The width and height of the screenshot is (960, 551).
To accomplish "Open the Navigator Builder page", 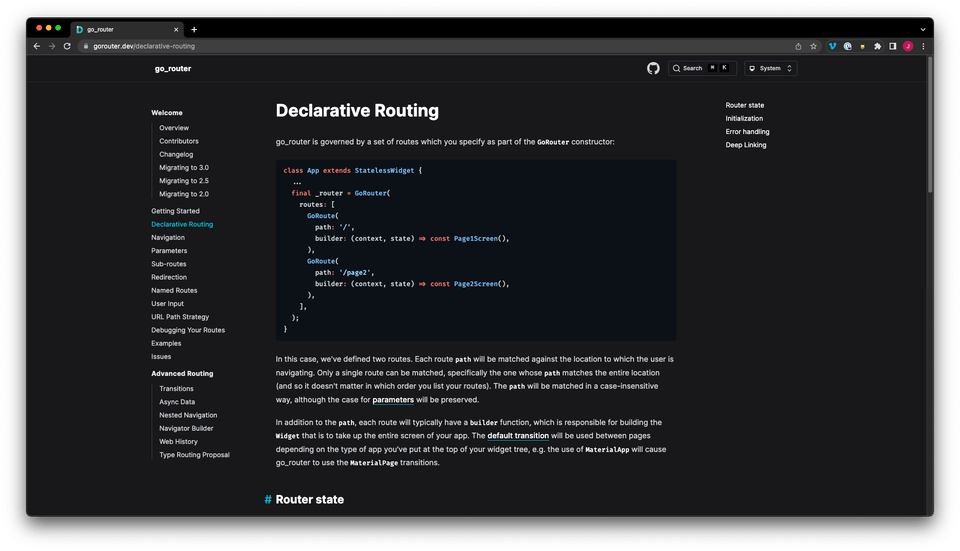I will 186,429.
